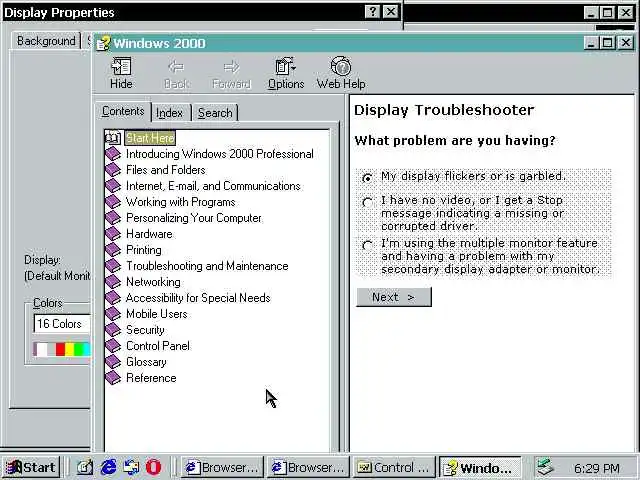Open the Troubleshooting and Maintenance topic

click(207, 266)
